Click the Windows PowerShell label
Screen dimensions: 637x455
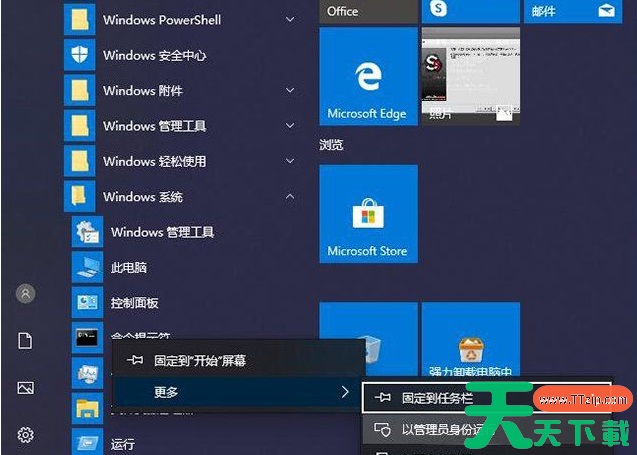(162, 20)
